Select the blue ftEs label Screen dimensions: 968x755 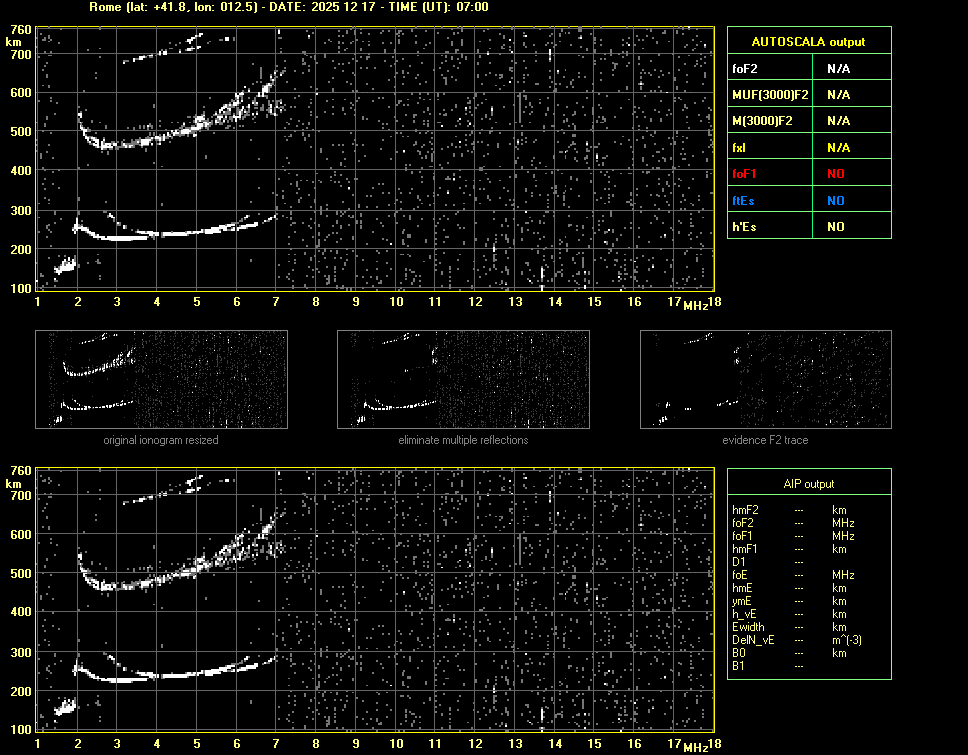[745, 200]
